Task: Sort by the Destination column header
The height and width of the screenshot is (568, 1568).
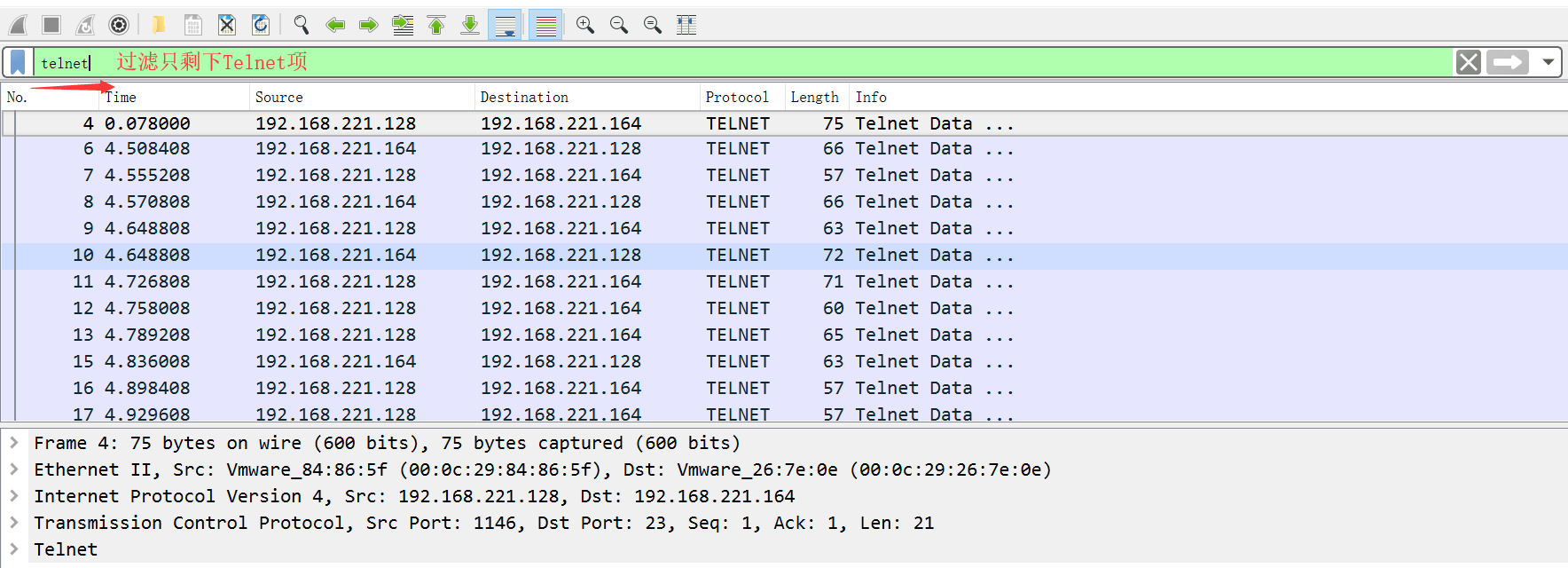Action: click(588, 98)
